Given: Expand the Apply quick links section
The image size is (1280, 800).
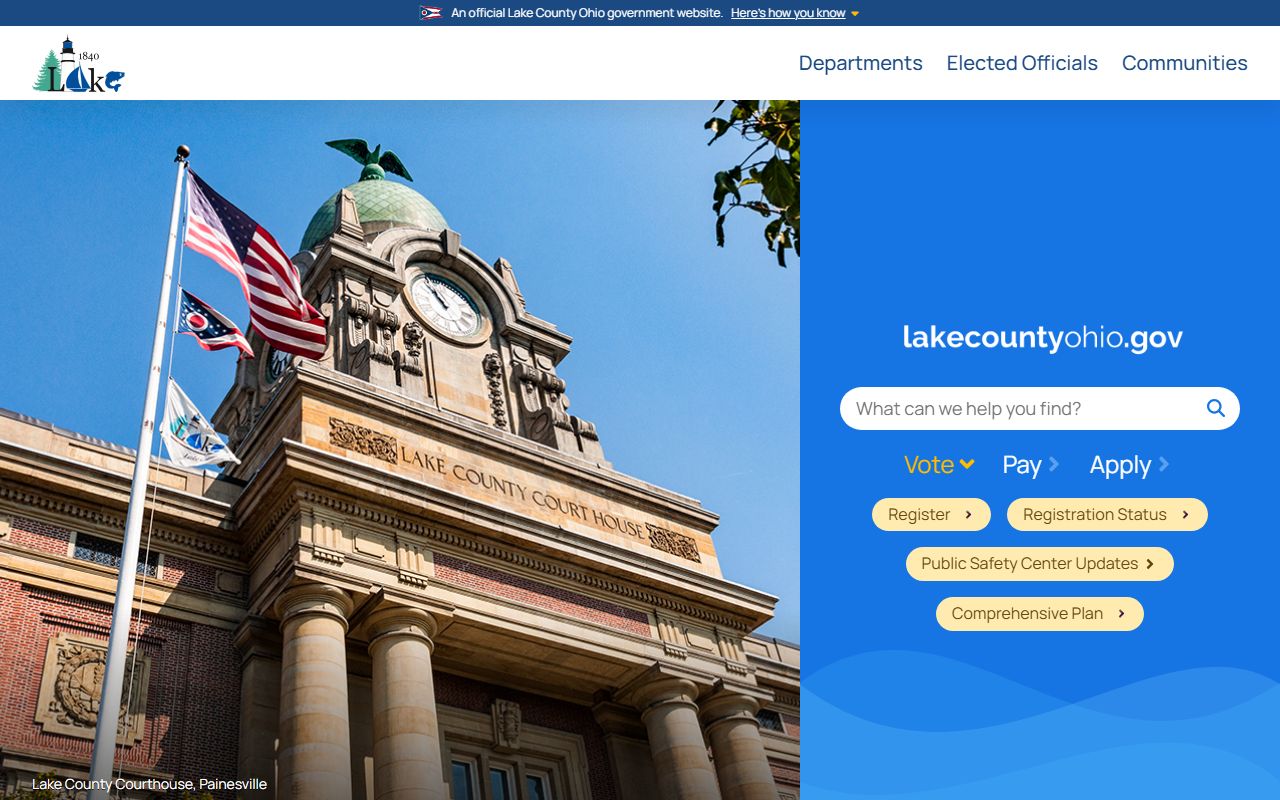Looking at the screenshot, I should tap(1129, 465).
